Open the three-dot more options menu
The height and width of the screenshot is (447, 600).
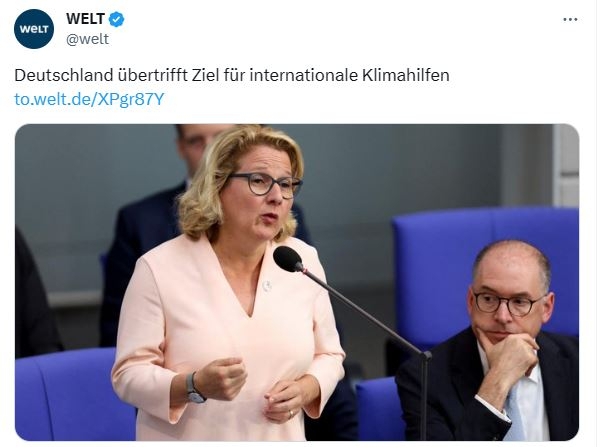pyautogui.click(x=570, y=20)
